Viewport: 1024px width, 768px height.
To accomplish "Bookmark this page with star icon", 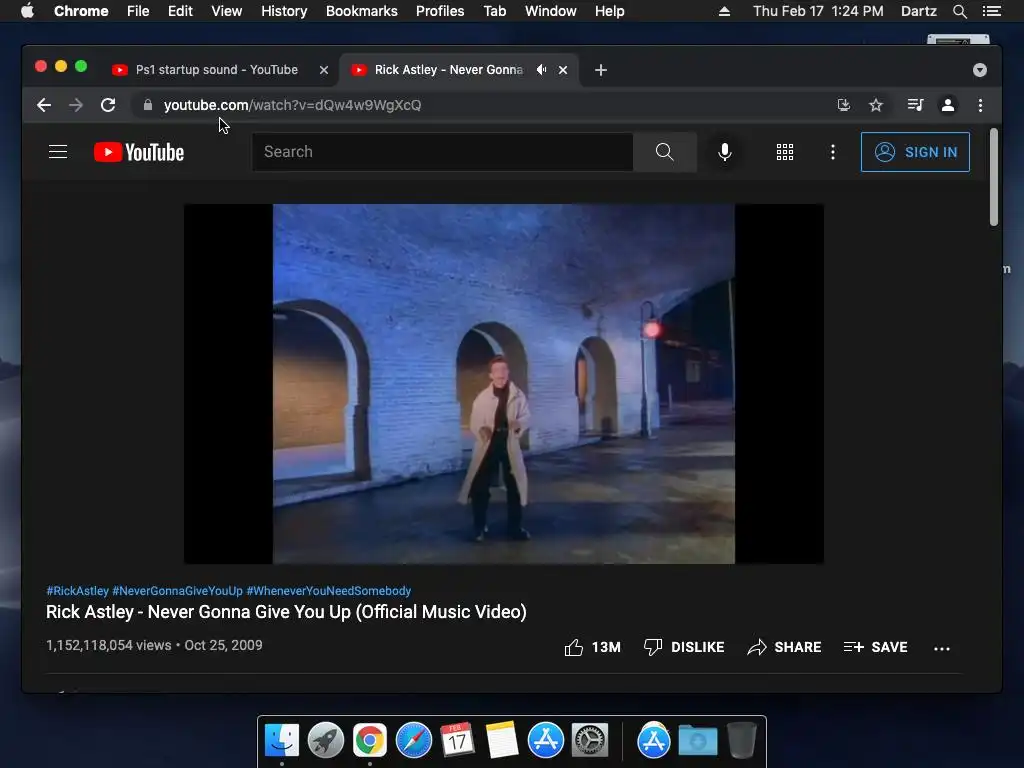I will (876, 105).
